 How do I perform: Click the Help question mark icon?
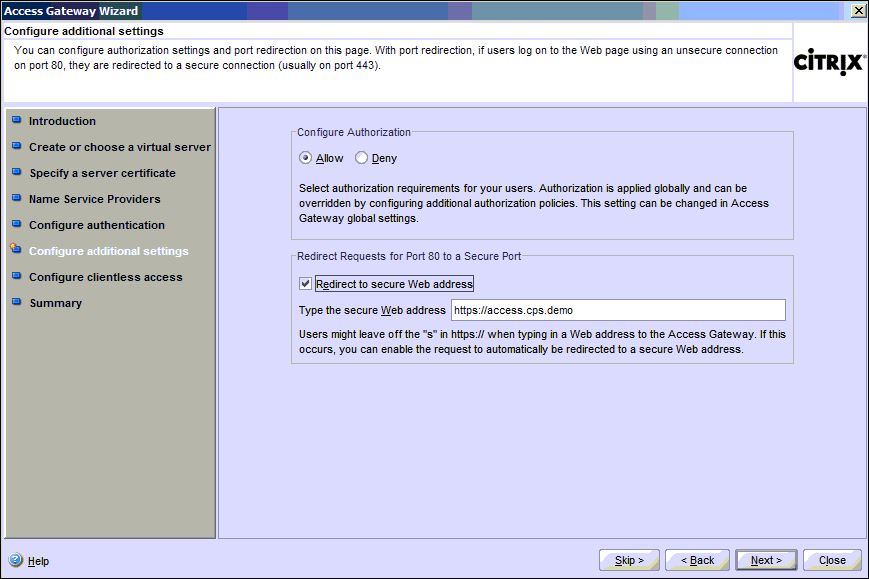(16, 561)
